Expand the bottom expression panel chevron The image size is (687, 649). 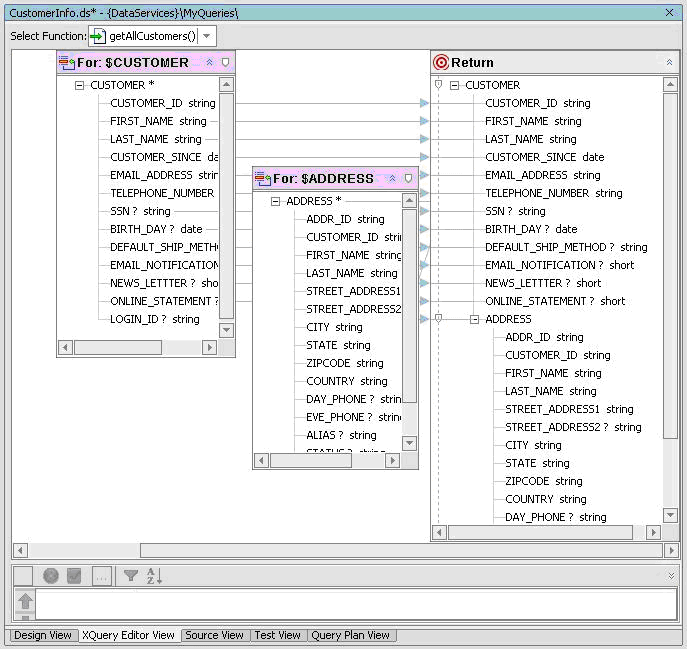click(x=671, y=575)
